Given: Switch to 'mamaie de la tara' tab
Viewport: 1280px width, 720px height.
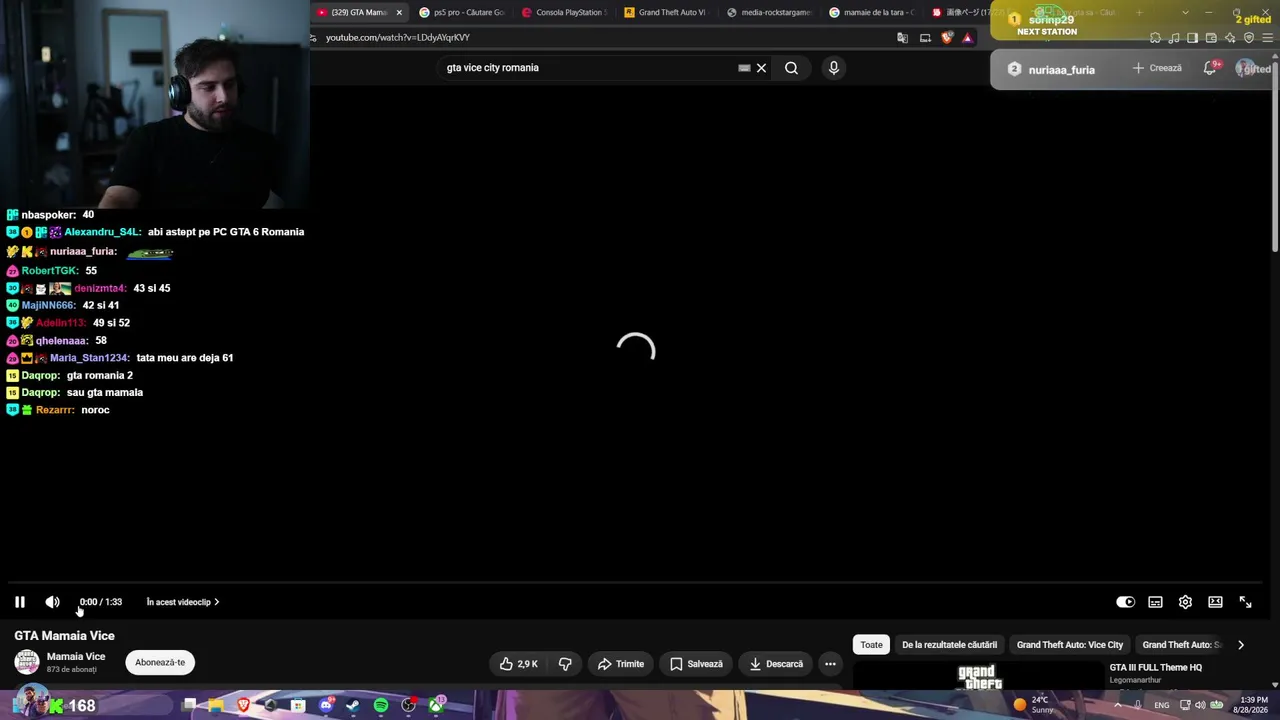Looking at the screenshot, I should click(870, 13).
